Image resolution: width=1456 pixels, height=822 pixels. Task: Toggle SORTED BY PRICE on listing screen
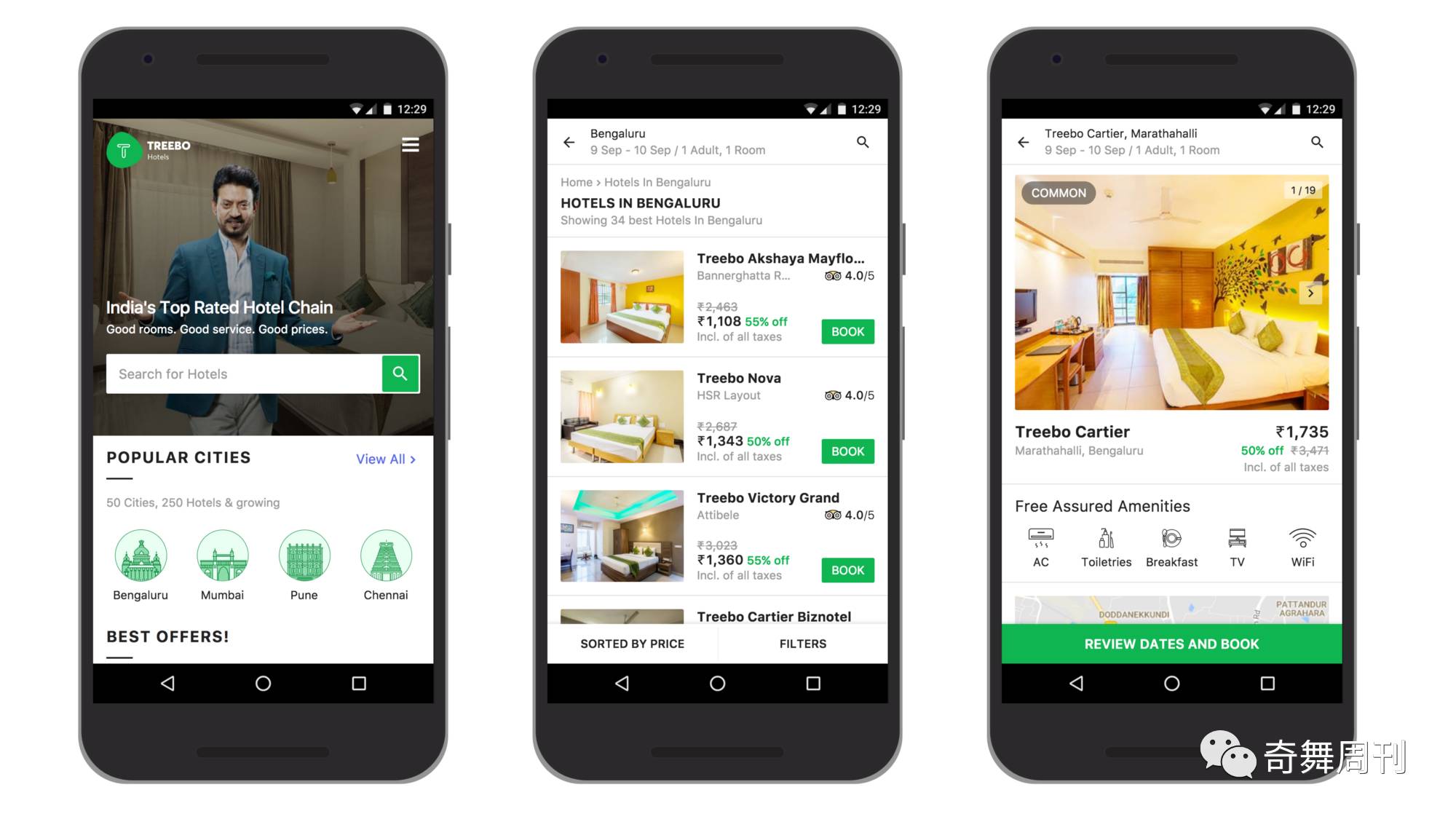pyautogui.click(x=631, y=643)
